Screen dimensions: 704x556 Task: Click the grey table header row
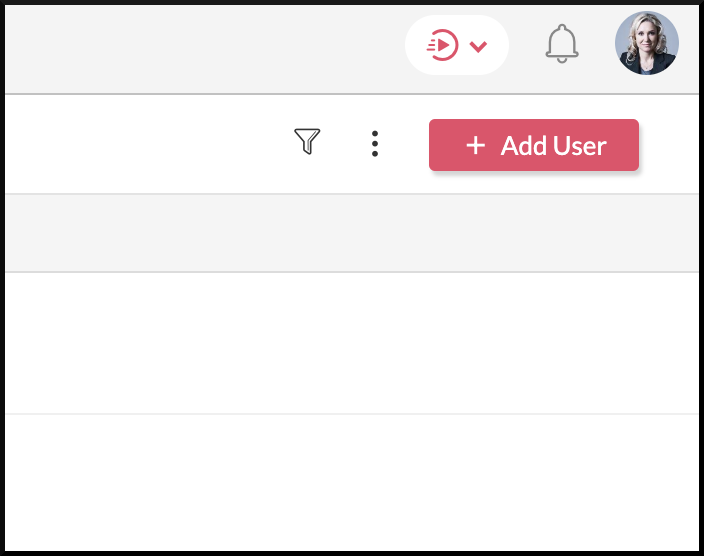(350, 233)
